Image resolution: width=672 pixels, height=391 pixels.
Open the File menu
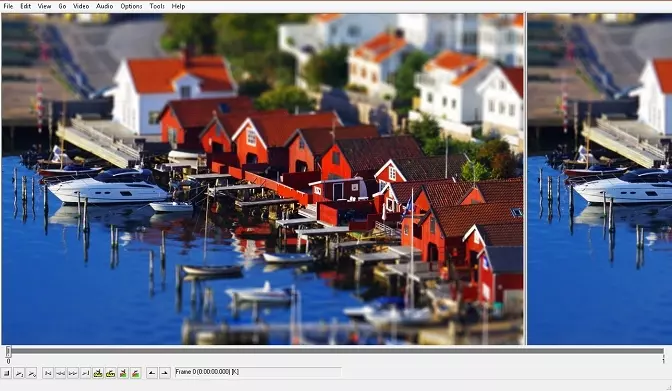tap(8, 6)
